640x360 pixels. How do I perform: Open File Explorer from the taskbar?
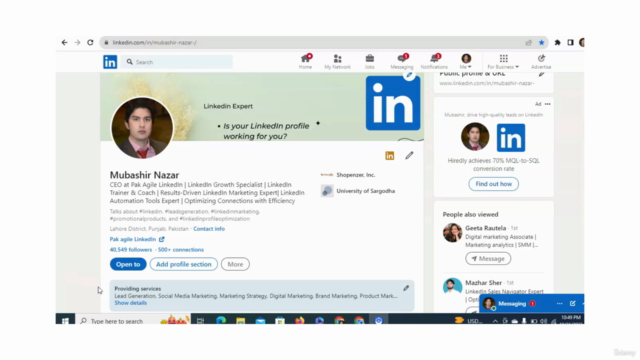click(x=240, y=321)
